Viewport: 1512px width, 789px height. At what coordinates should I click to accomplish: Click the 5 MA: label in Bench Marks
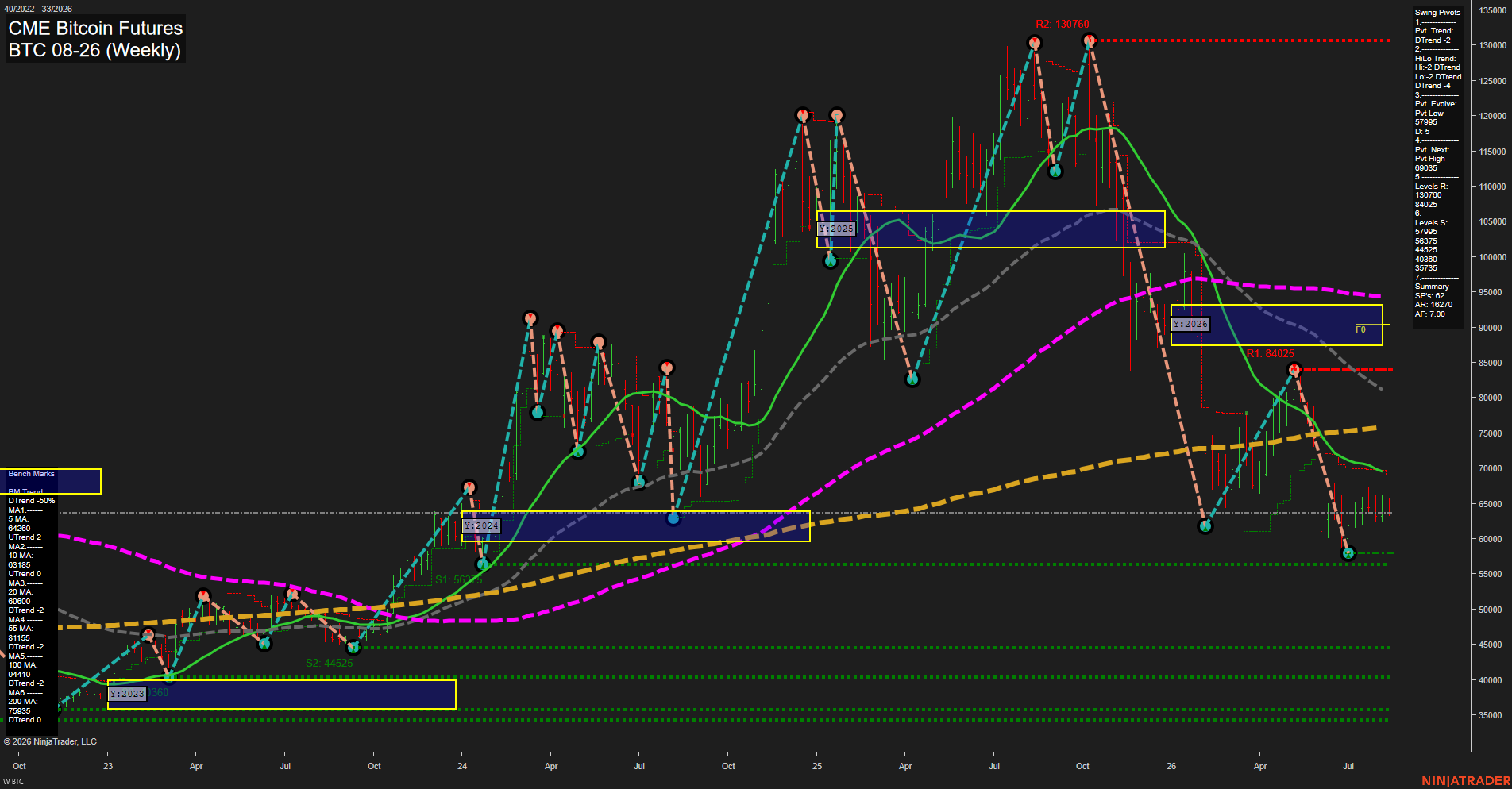(19, 519)
